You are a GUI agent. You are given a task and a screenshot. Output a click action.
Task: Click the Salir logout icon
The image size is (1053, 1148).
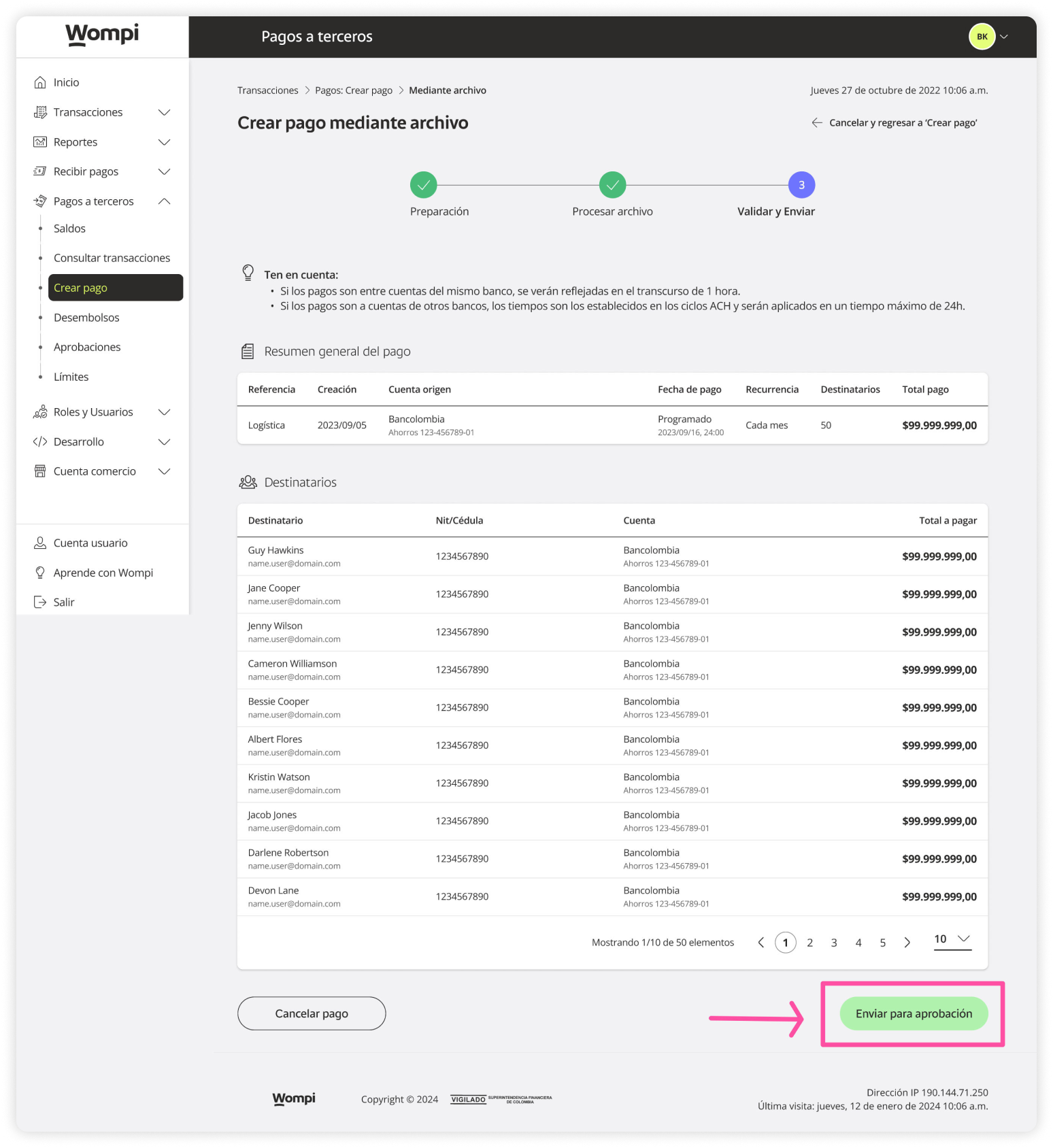[x=40, y=603]
